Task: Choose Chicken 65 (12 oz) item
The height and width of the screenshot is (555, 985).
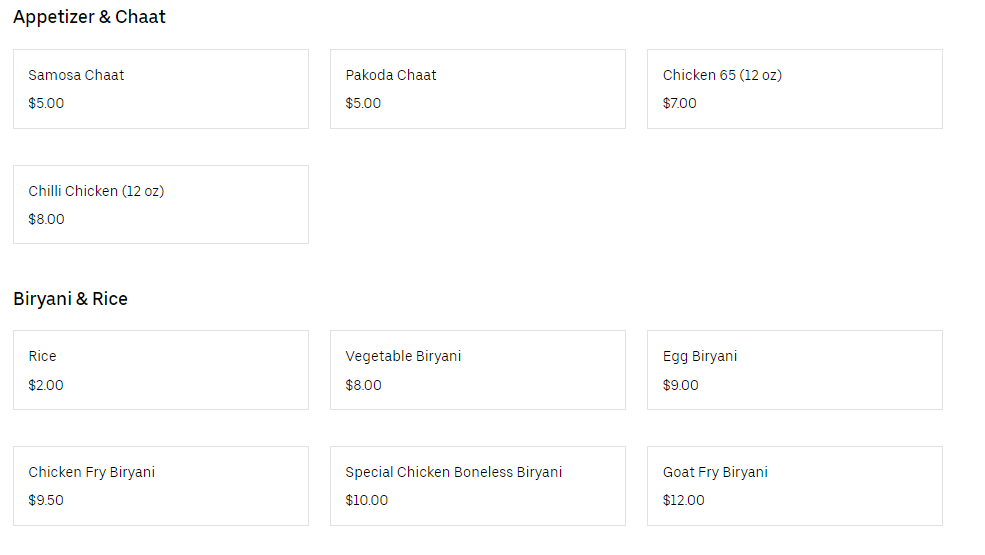Action: [794, 89]
